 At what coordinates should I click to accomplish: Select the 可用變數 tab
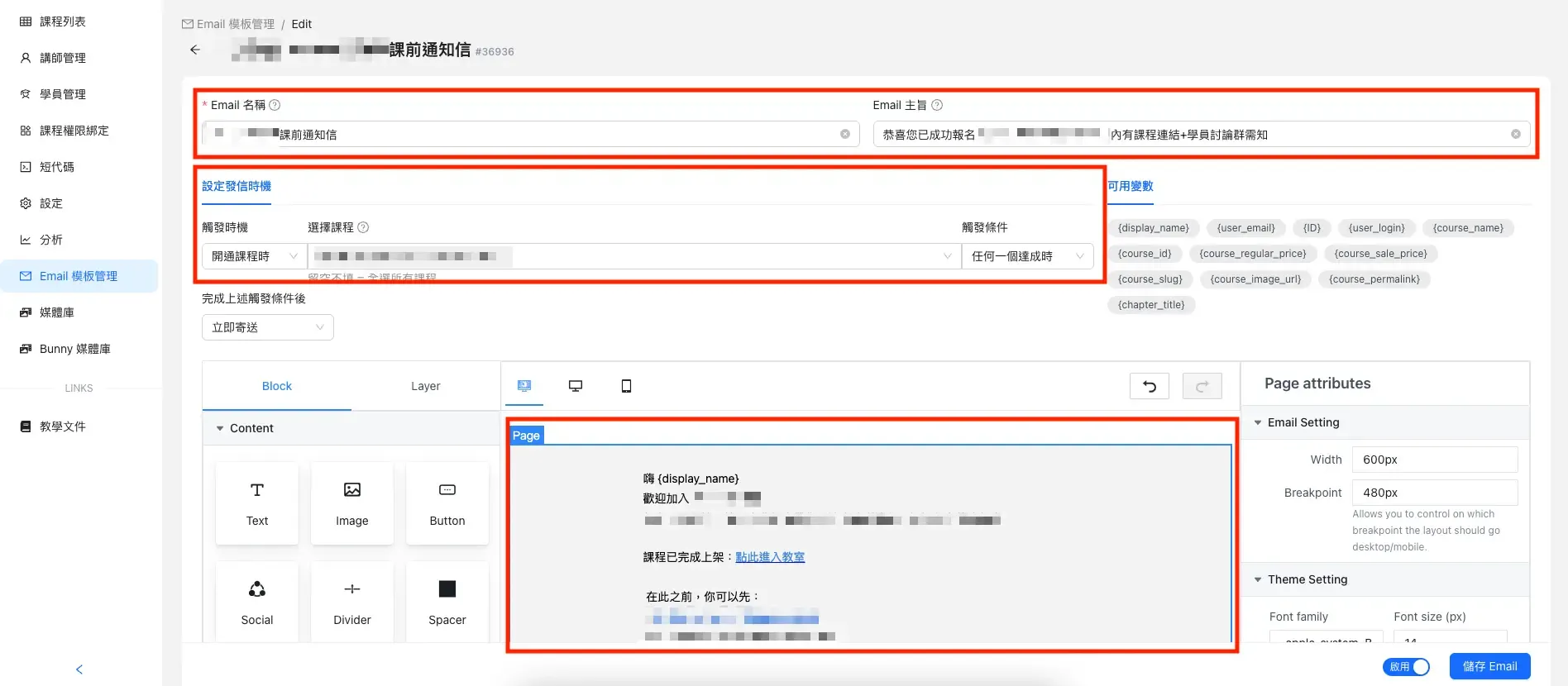click(x=1131, y=187)
